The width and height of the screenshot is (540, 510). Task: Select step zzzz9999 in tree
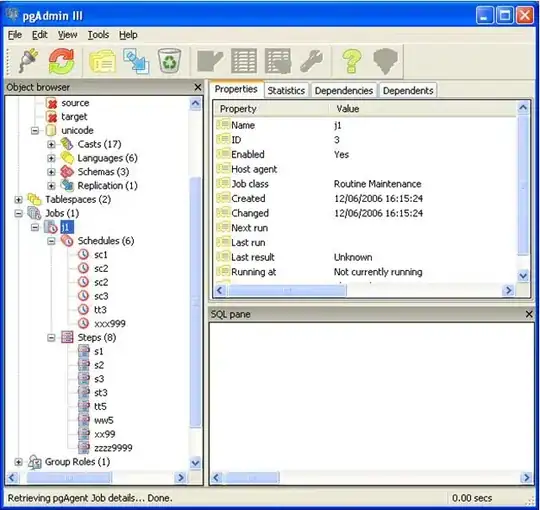point(113,448)
